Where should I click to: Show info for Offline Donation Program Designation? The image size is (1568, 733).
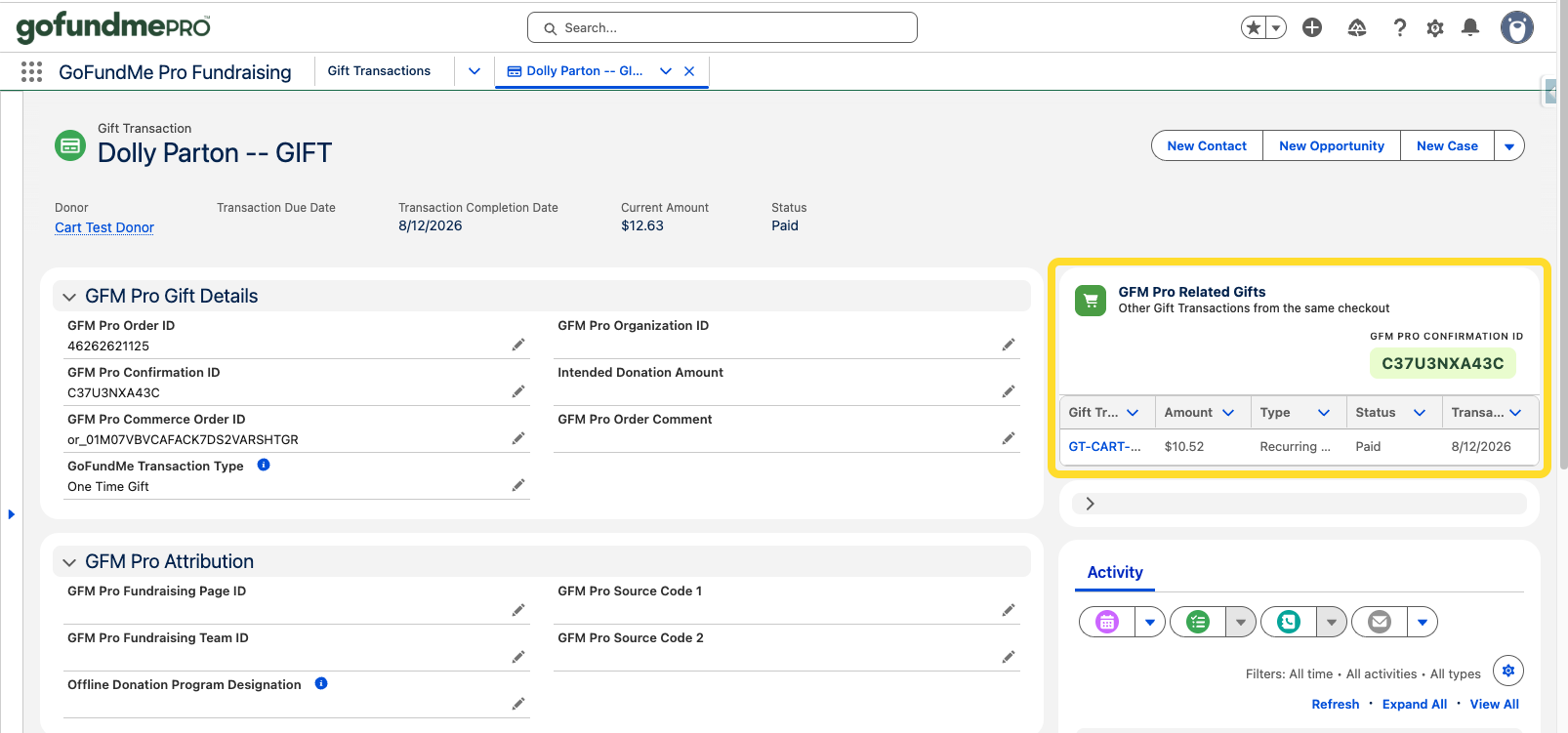tap(321, 683)
